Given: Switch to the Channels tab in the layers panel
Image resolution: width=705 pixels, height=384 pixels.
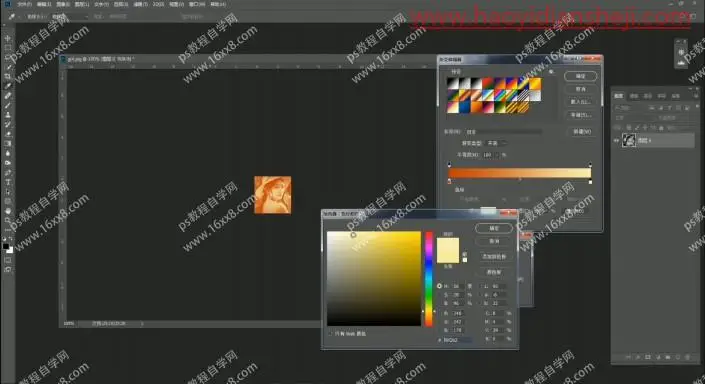Looking at the screenshot, I should [x=634, y=96].
